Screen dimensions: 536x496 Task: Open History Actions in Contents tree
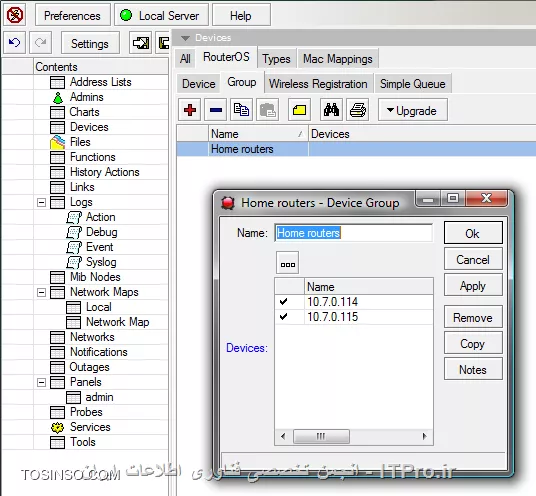pyautogui.click(x=105, y=172)
